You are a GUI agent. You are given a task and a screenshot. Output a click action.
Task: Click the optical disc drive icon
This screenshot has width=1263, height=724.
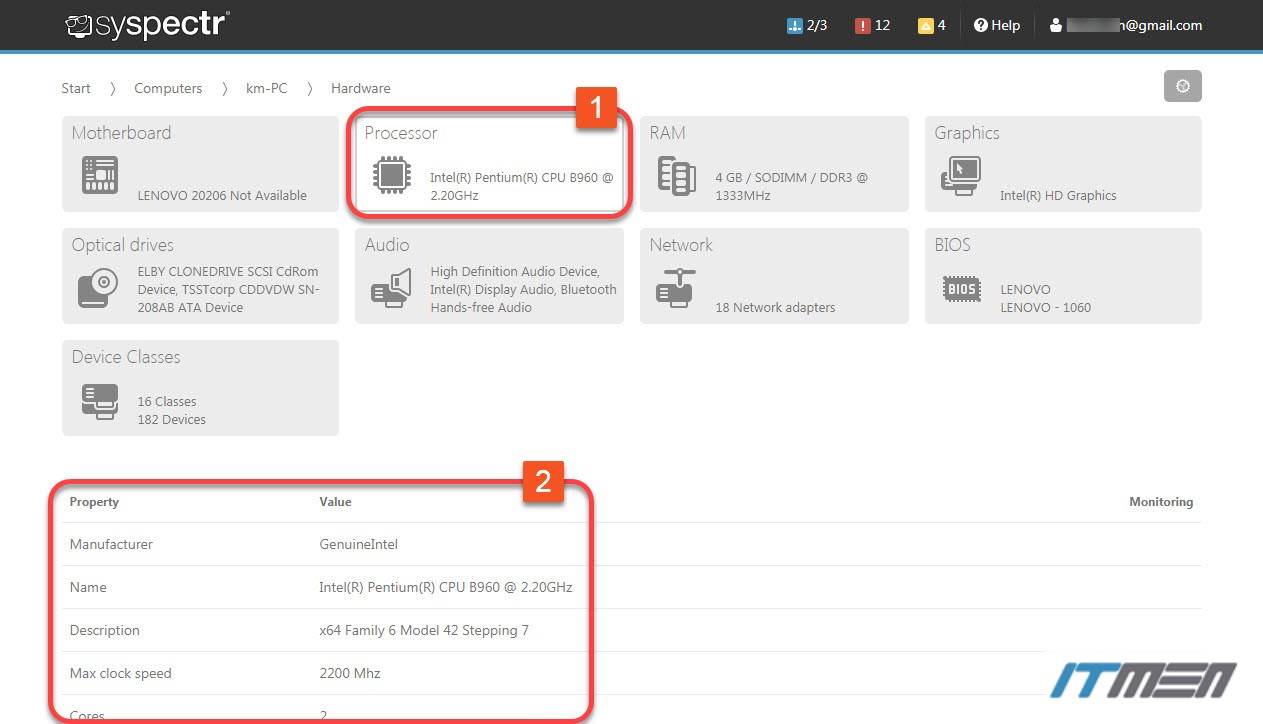(98, 289)
